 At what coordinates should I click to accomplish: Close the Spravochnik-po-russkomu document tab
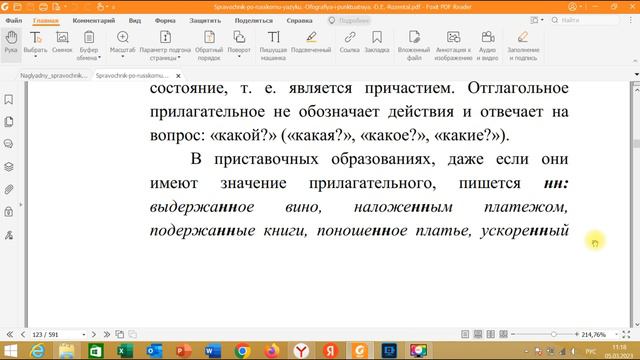coord(178,76)
